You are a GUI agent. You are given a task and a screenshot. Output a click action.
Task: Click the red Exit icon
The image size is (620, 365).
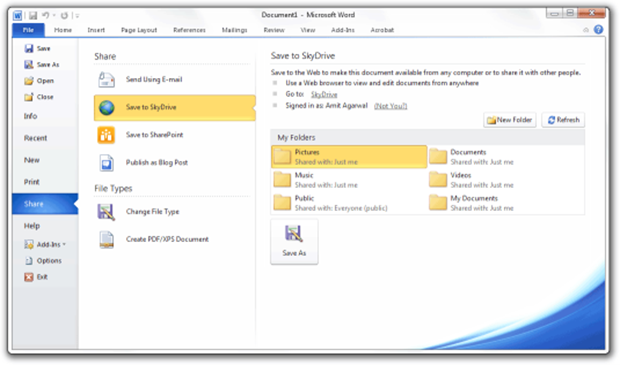[29, 277]
